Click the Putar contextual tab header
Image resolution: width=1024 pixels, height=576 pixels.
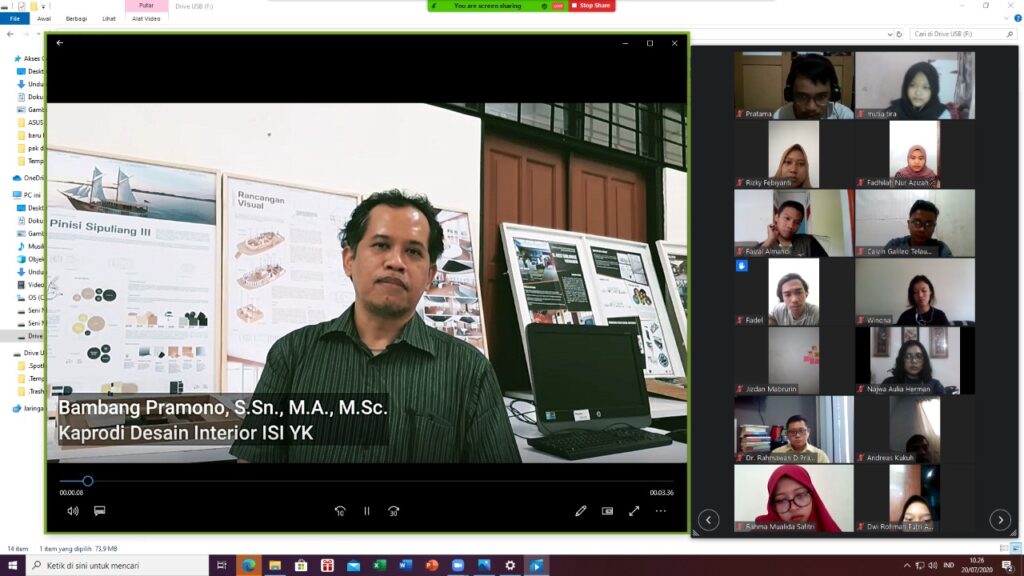146,5
